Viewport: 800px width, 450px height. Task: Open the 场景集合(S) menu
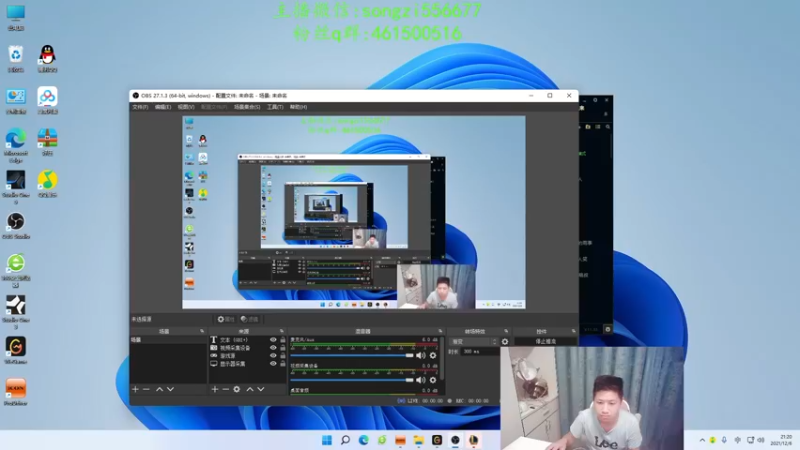(x=247, y=107)
